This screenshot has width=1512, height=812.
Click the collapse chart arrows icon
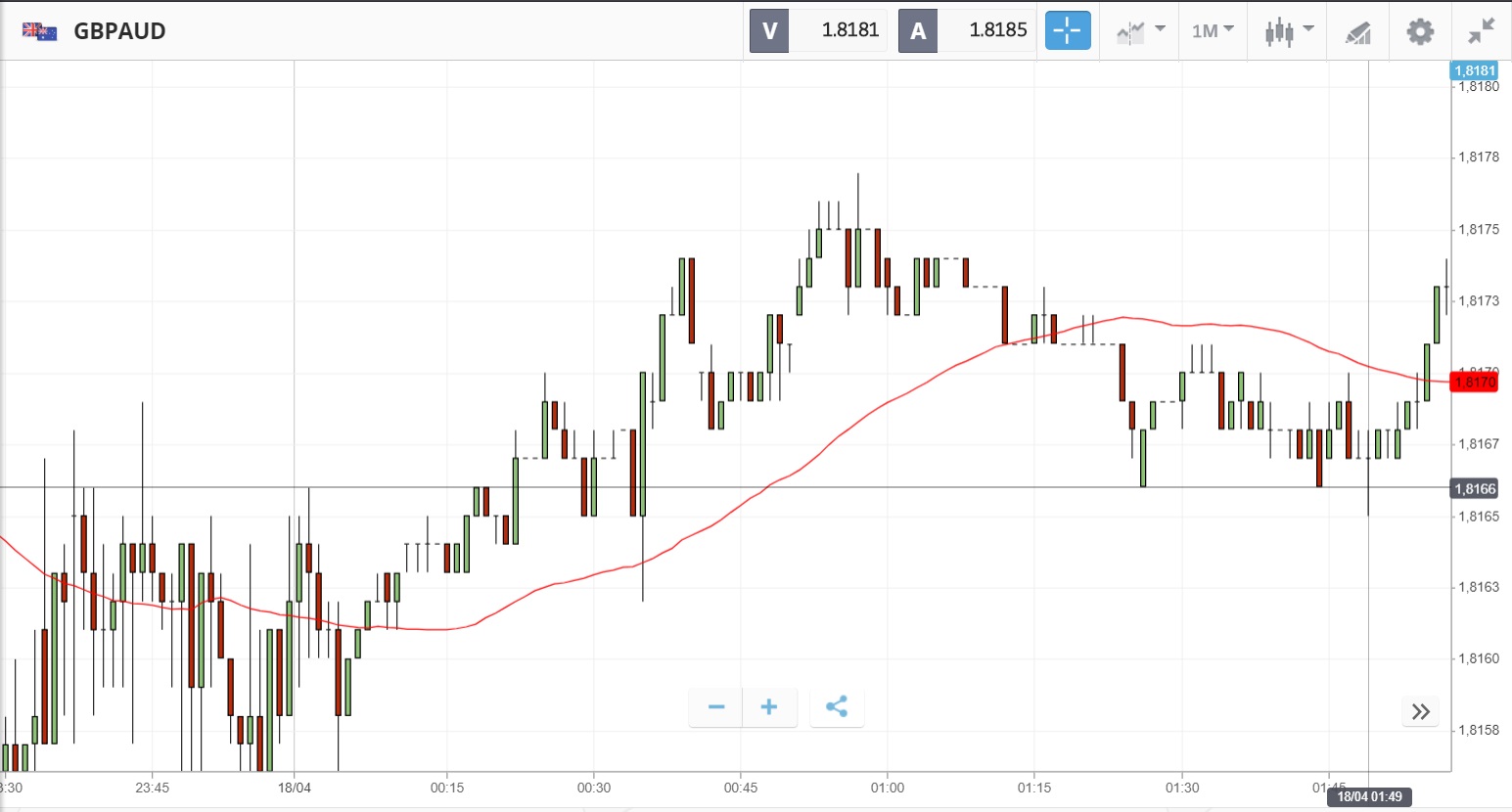tap(1482, 31)
